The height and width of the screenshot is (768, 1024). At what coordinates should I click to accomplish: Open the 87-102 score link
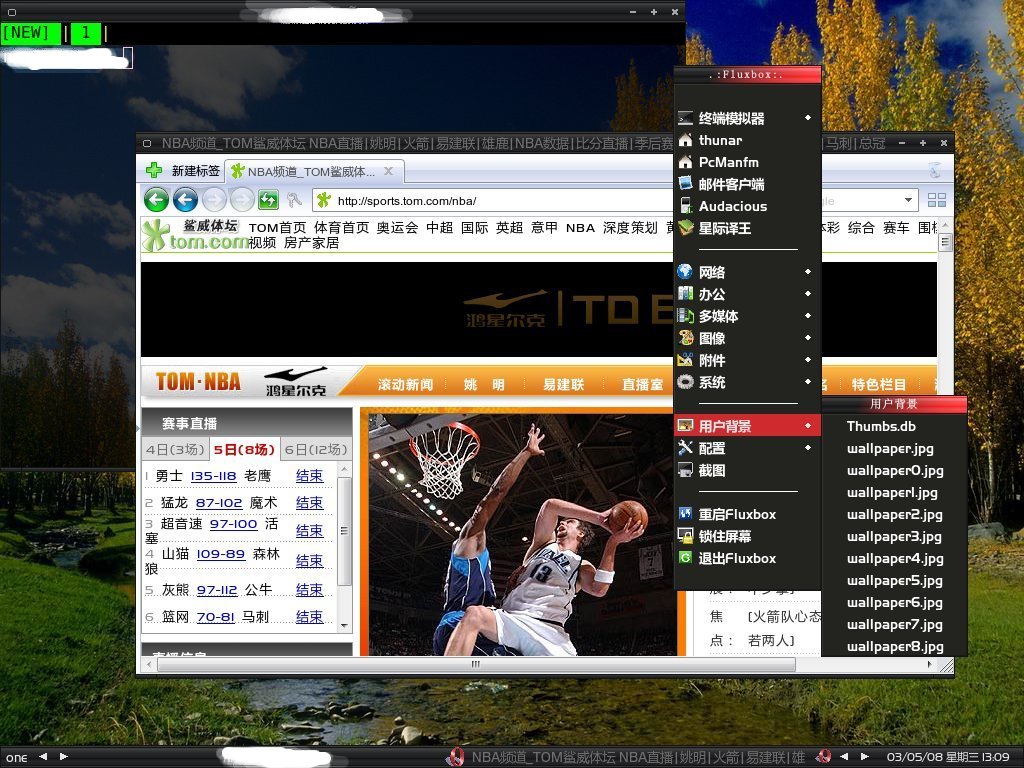[219, 503]
